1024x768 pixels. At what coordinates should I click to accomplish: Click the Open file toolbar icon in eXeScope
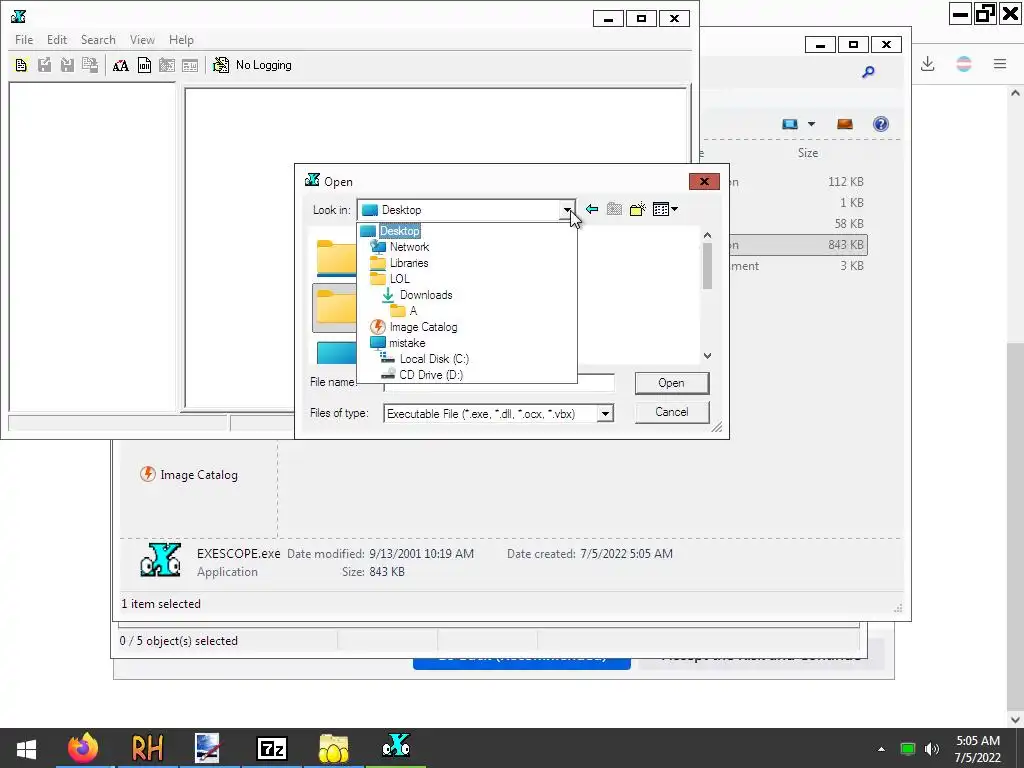[x=22, y=65]
